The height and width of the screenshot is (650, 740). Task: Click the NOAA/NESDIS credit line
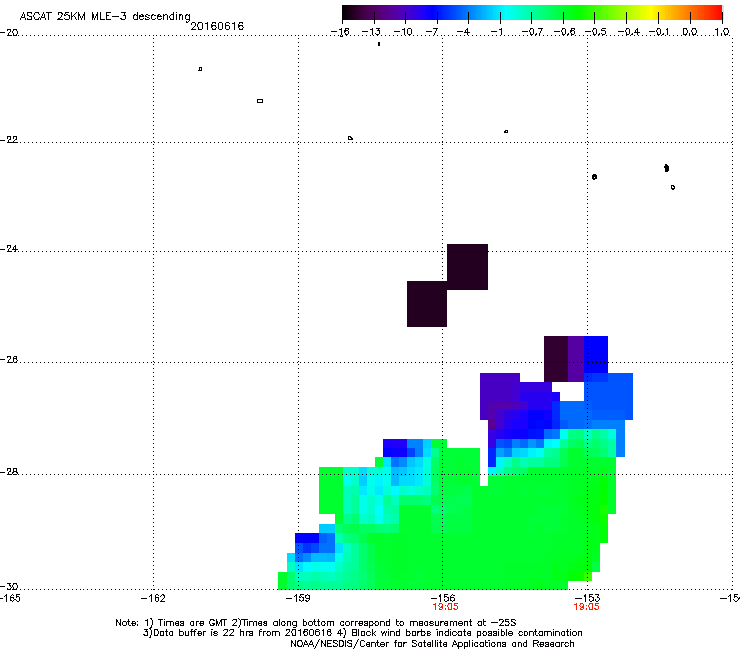[x=432, y=644]
